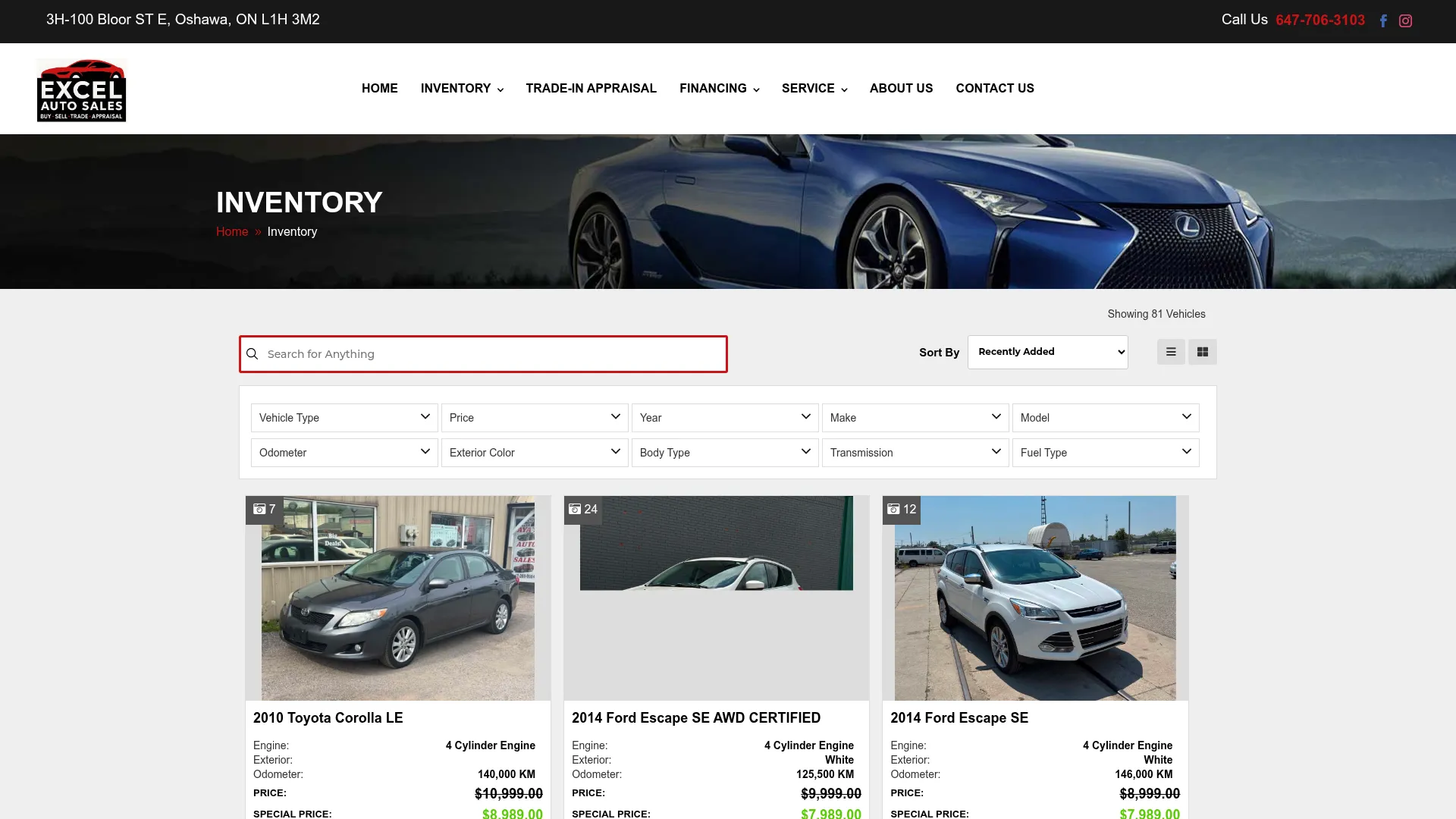1456x819 pixels.
Task: Click the 125,500 KM odometer value
Action: (x=825, y=774)
